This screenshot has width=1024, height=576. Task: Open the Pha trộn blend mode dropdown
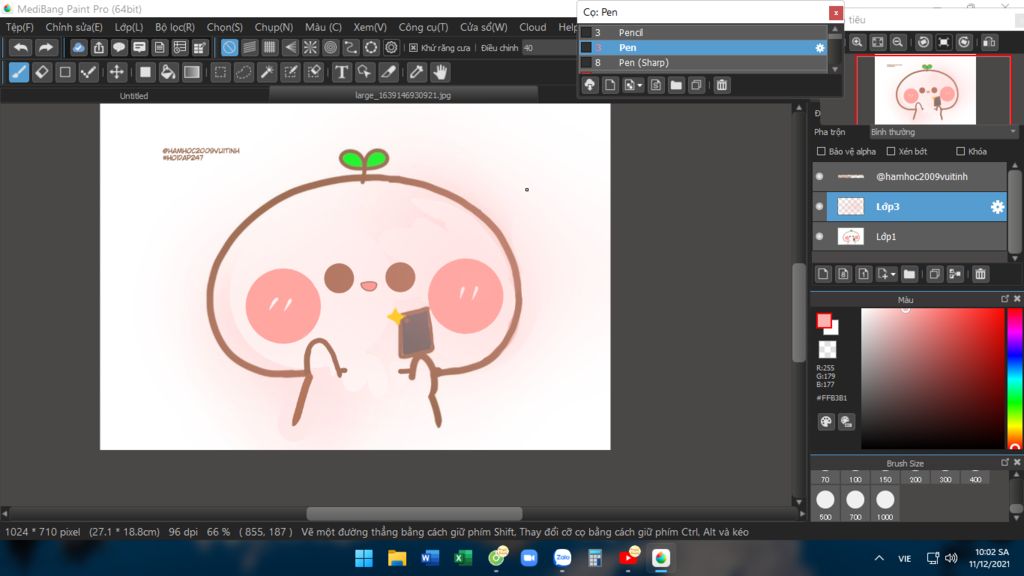[943, 132]
